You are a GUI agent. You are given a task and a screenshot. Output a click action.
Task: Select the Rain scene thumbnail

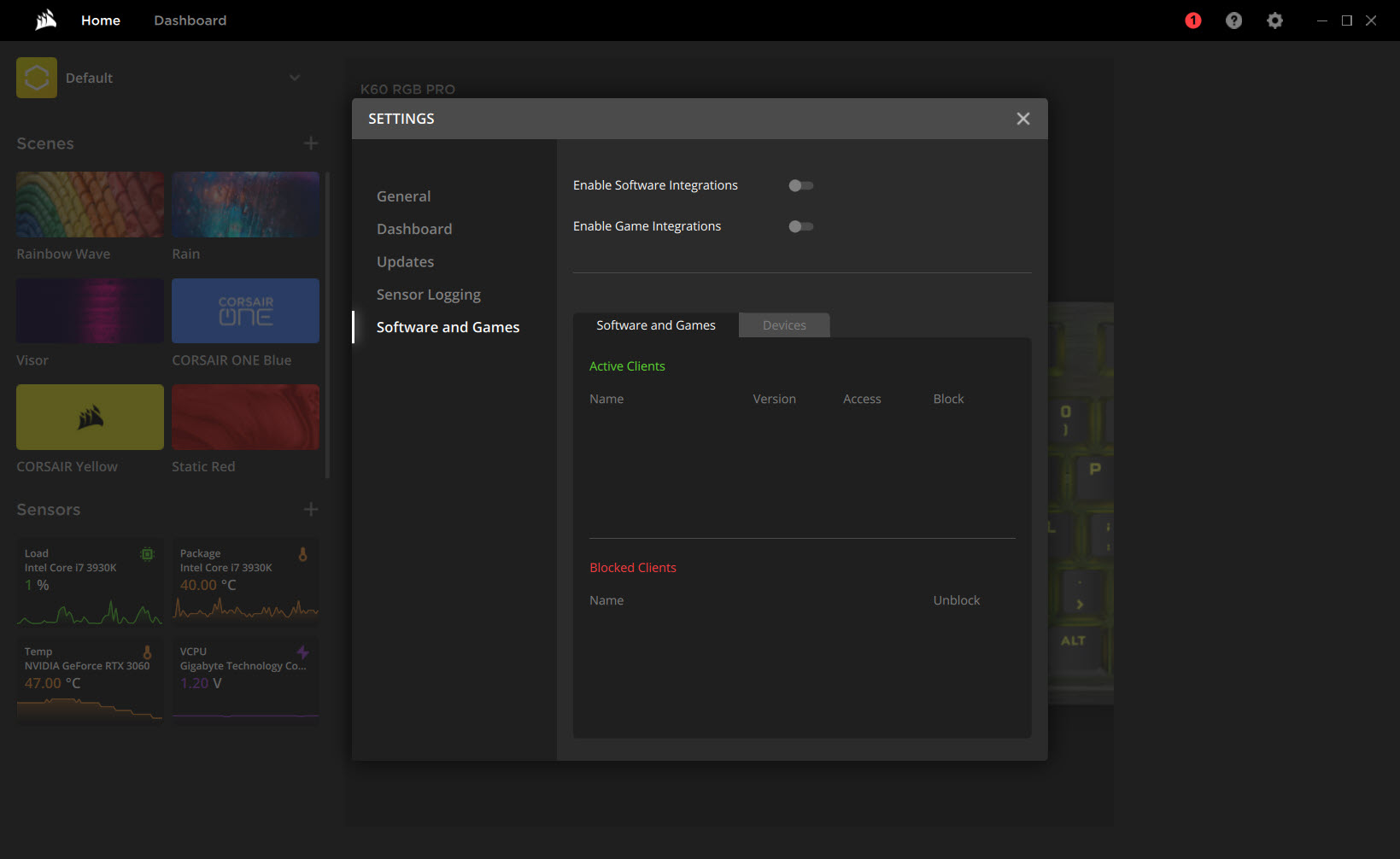(x=245, y=205)
